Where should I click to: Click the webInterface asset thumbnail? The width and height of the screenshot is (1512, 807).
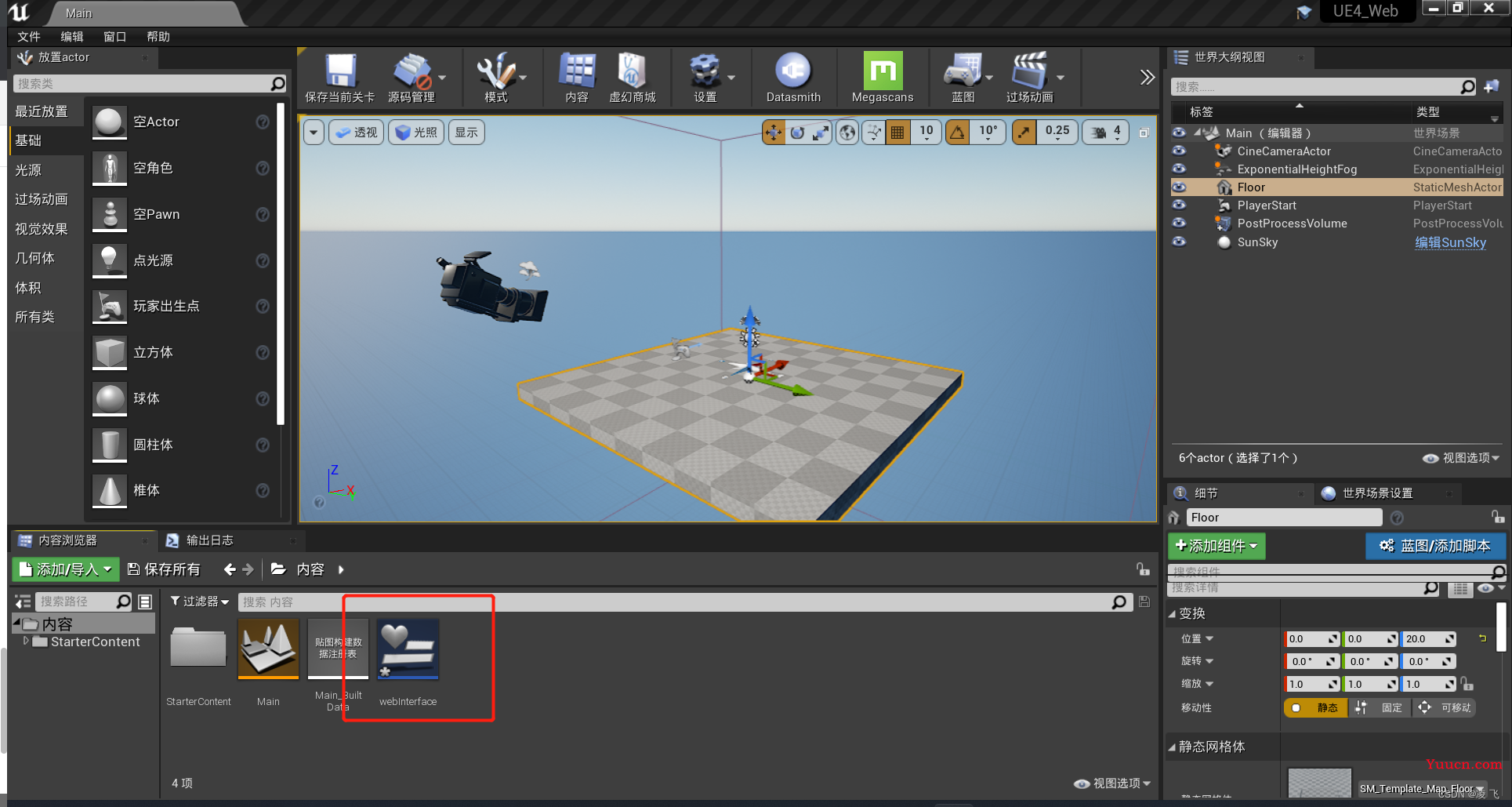pyautogui.click(x=408, y=649)
